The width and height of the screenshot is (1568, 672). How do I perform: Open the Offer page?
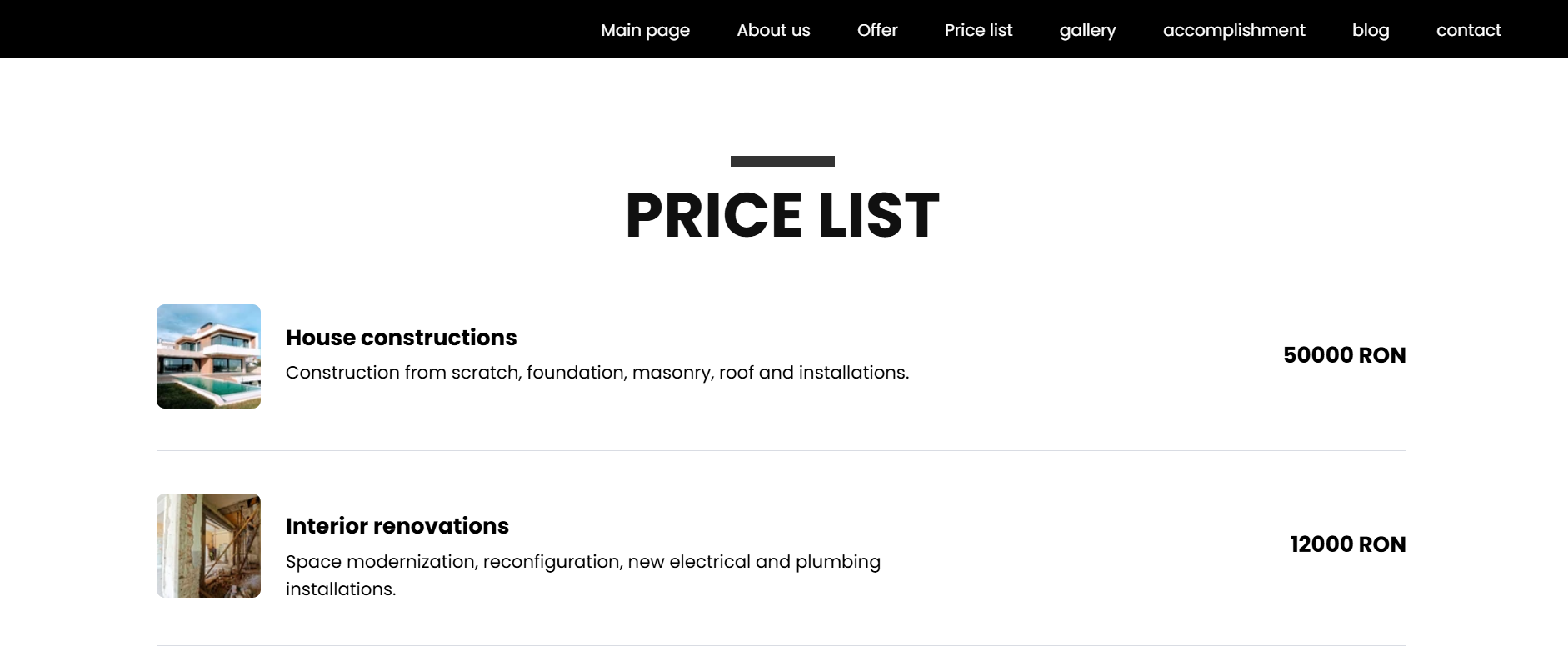877,30
